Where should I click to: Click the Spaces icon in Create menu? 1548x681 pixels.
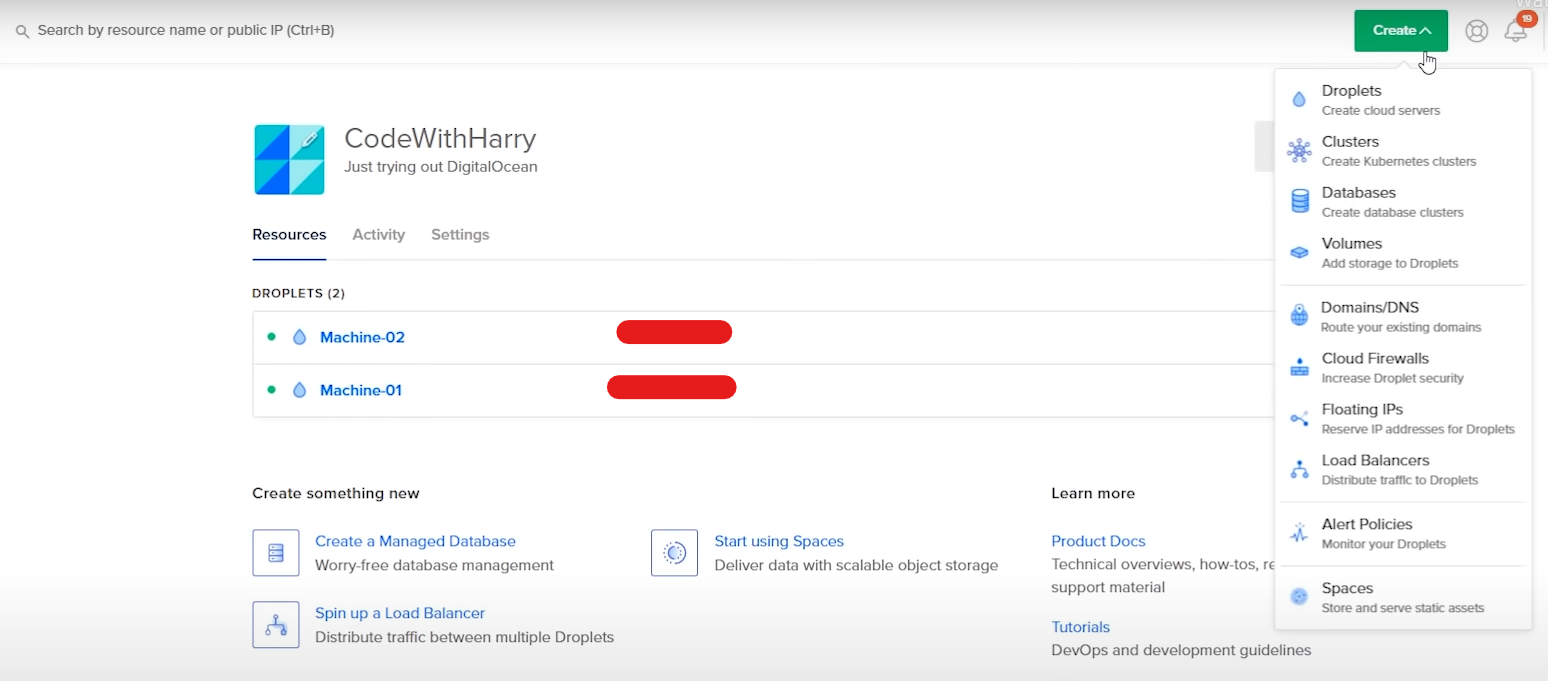1299,597
